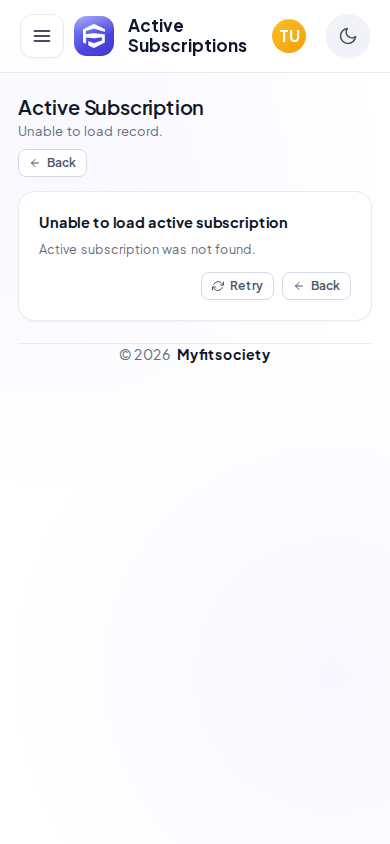Click the 'Active subscription was not found.' message
The height and width of the screenshot is (844, 390).
click(x=147, y=250)
